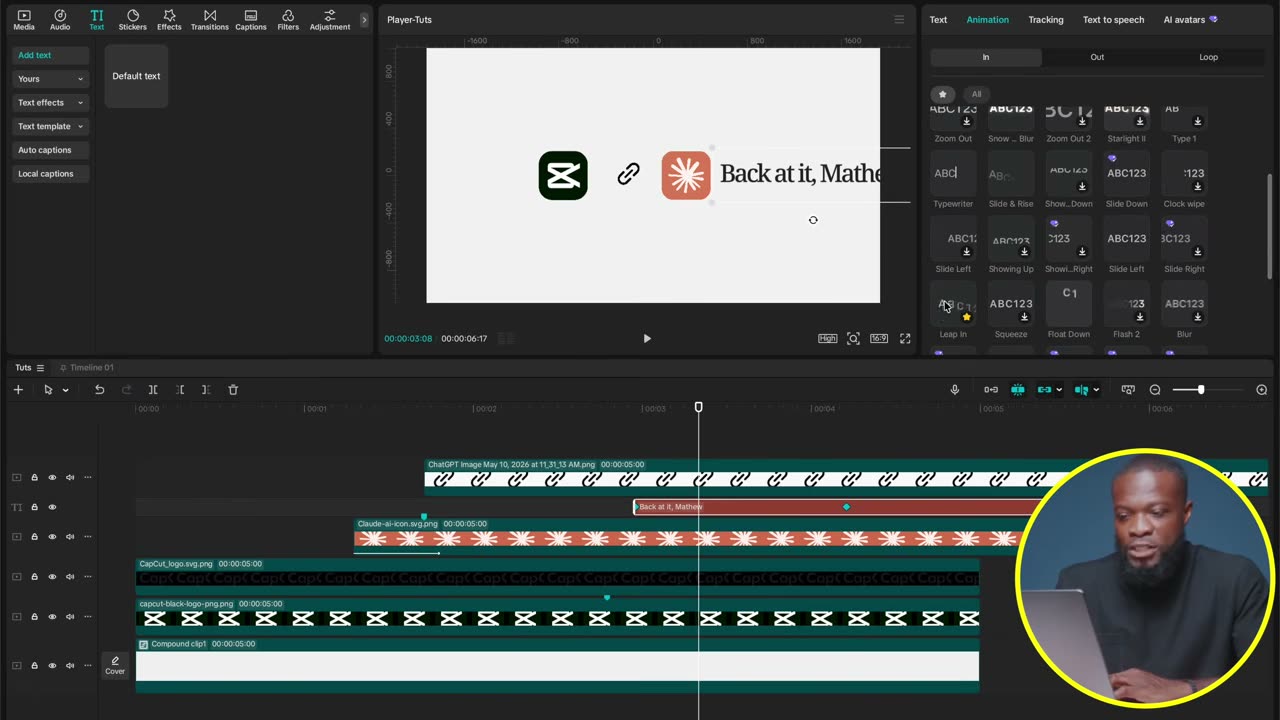The height and width of the screenshot is (720, 1280).
Task: Open the Stickers panel
Action: [133, 20]
